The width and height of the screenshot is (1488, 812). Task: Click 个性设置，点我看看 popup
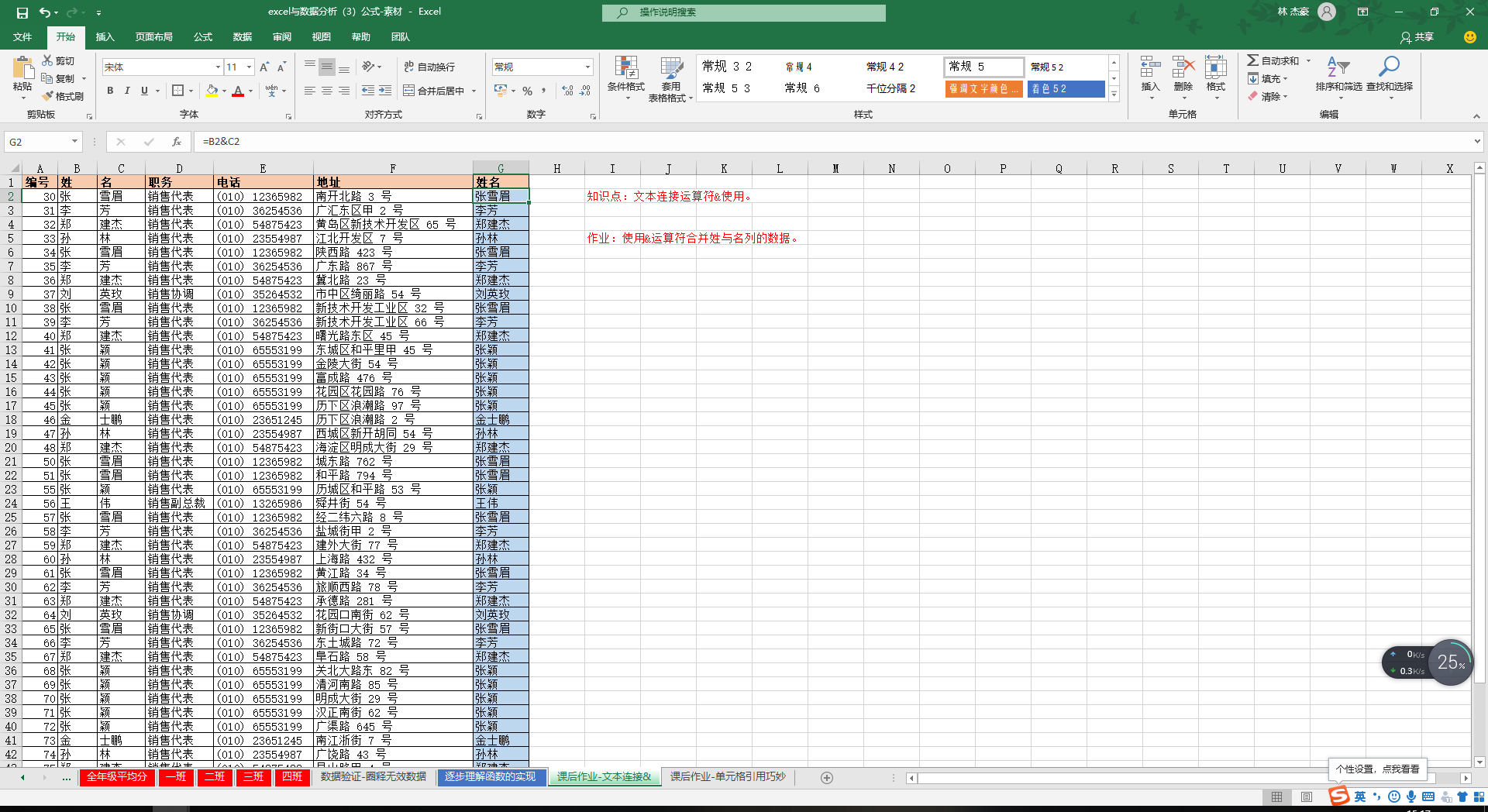coord(1378,769)
